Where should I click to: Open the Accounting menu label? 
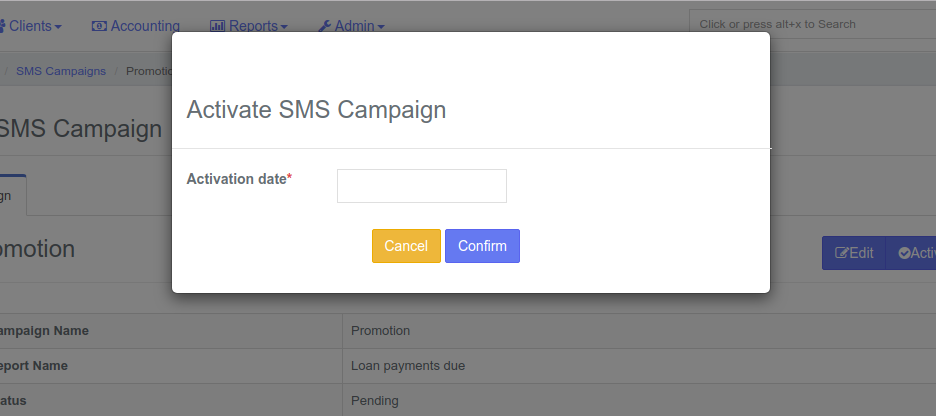click(145, 26)
